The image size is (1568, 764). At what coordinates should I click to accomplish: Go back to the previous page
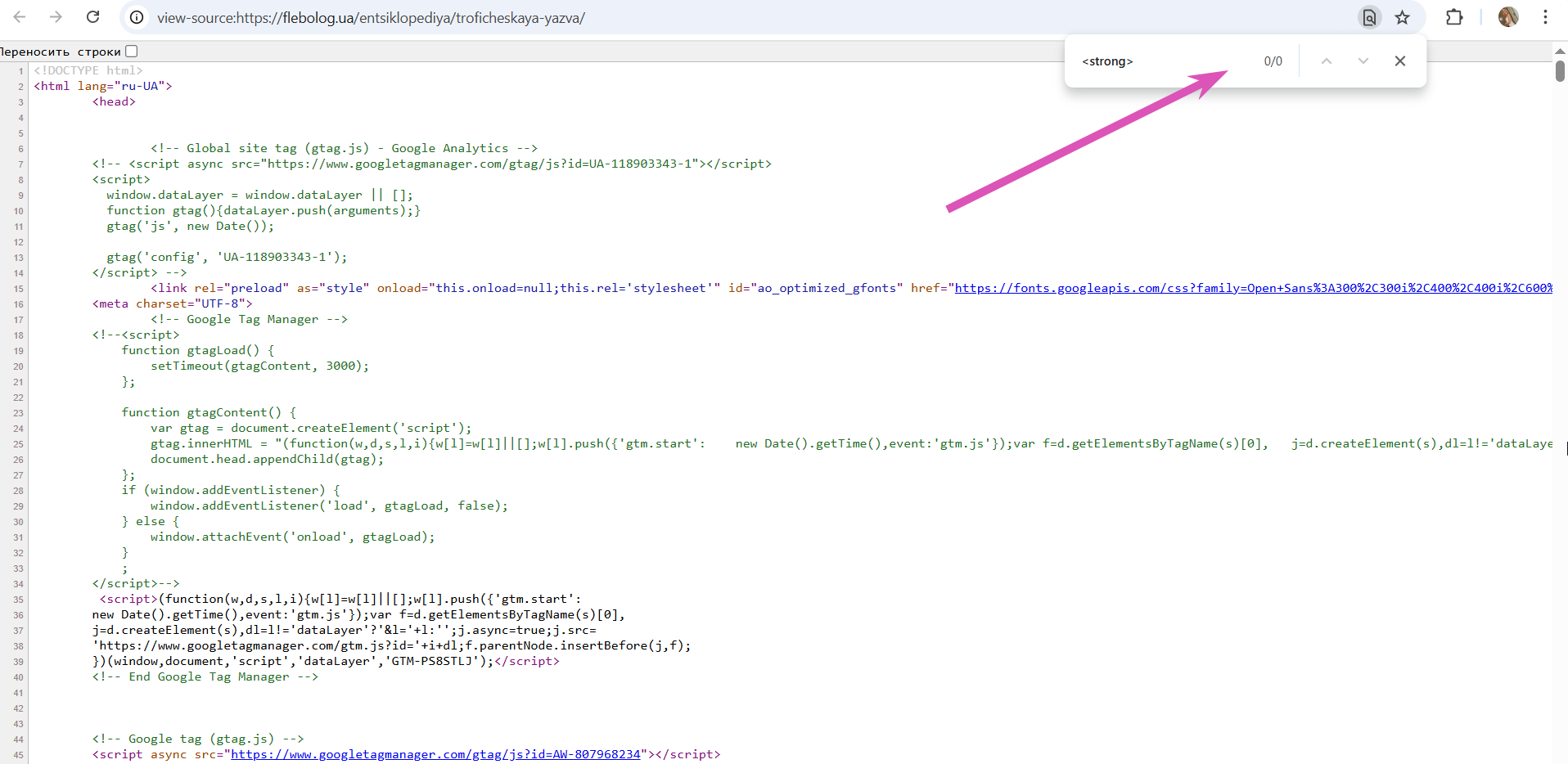coord(20,17)
